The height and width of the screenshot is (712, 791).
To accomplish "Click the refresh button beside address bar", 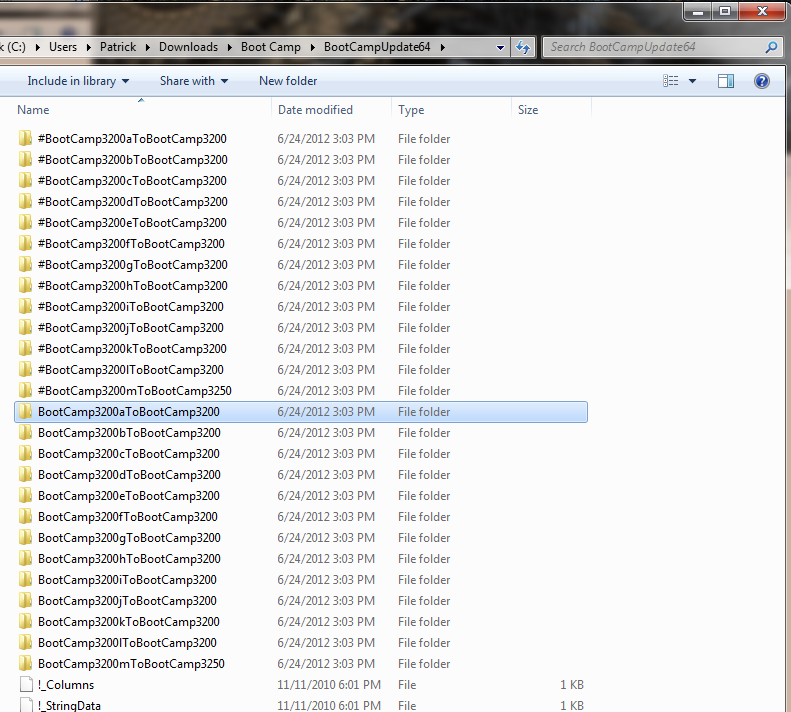I will tap(523, 47).
